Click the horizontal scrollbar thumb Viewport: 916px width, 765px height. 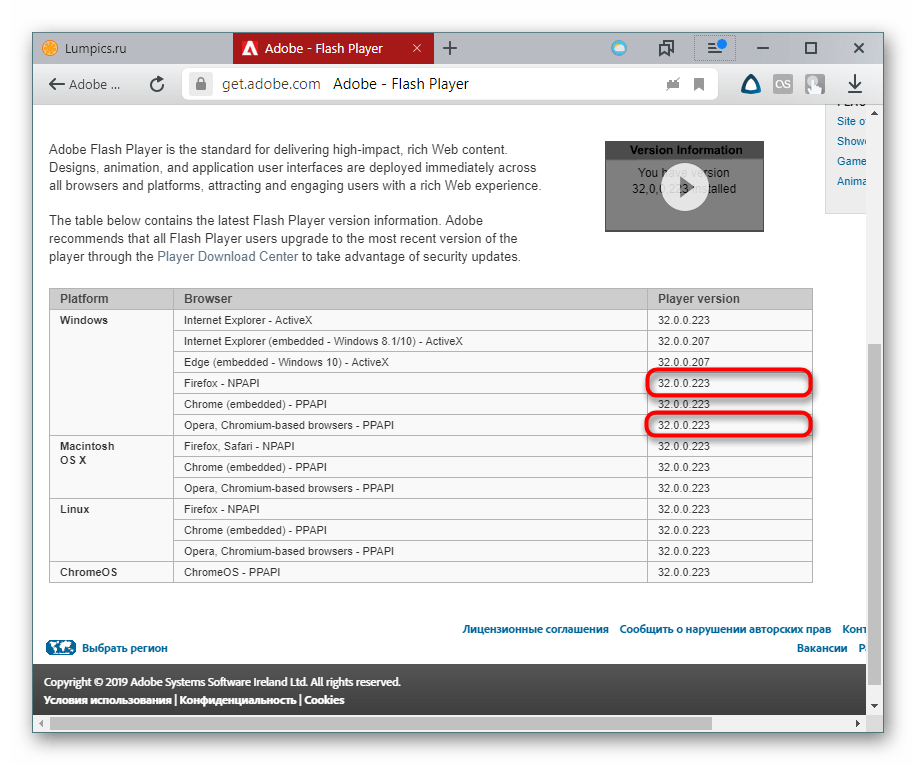click(381, 724)
